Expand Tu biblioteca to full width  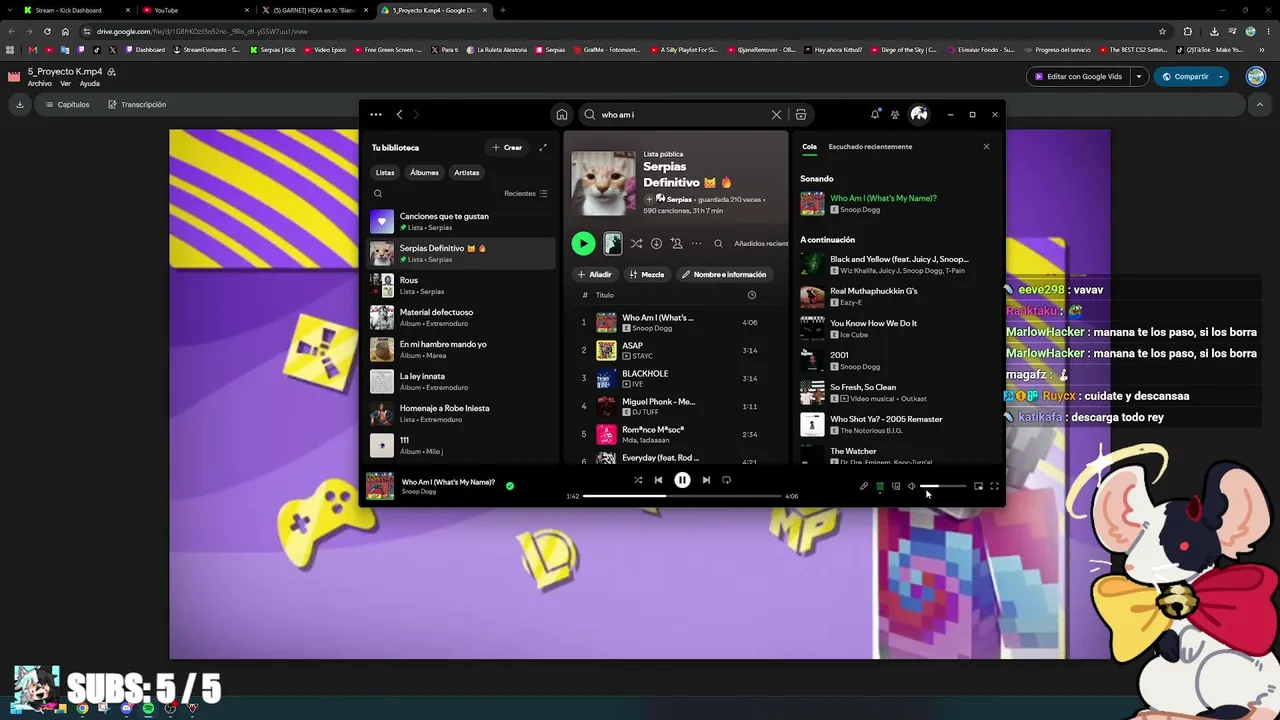pyautogui.click(x=543, y=148)
